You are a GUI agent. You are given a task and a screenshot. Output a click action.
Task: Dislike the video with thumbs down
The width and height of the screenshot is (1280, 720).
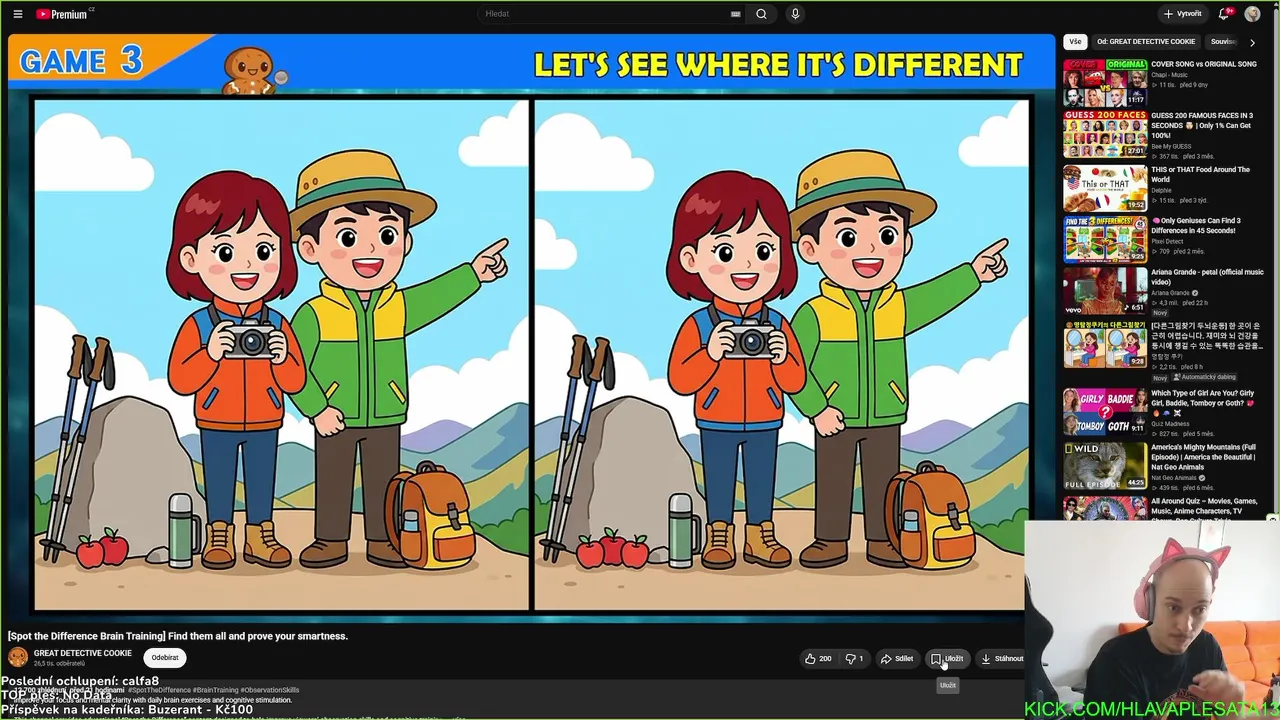(854, 659)
